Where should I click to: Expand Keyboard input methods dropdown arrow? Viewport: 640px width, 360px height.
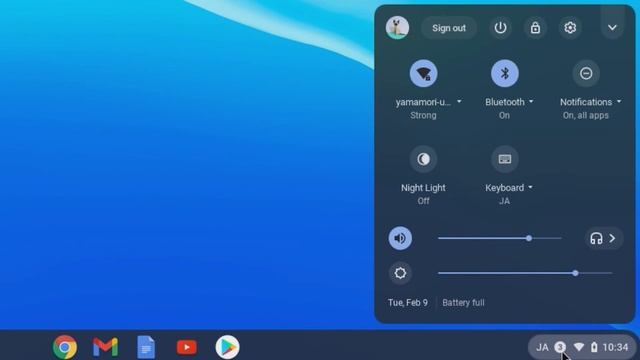[x=530, y=187]
